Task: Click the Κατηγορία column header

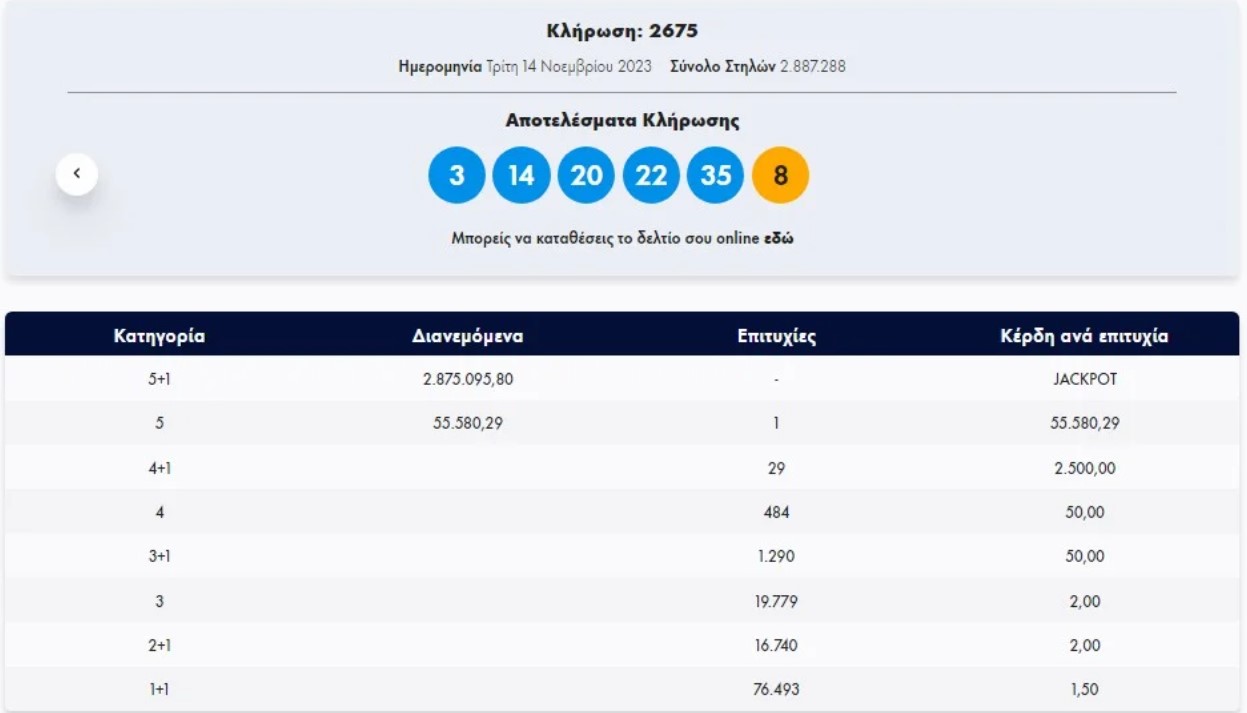Action: (159, 336)
